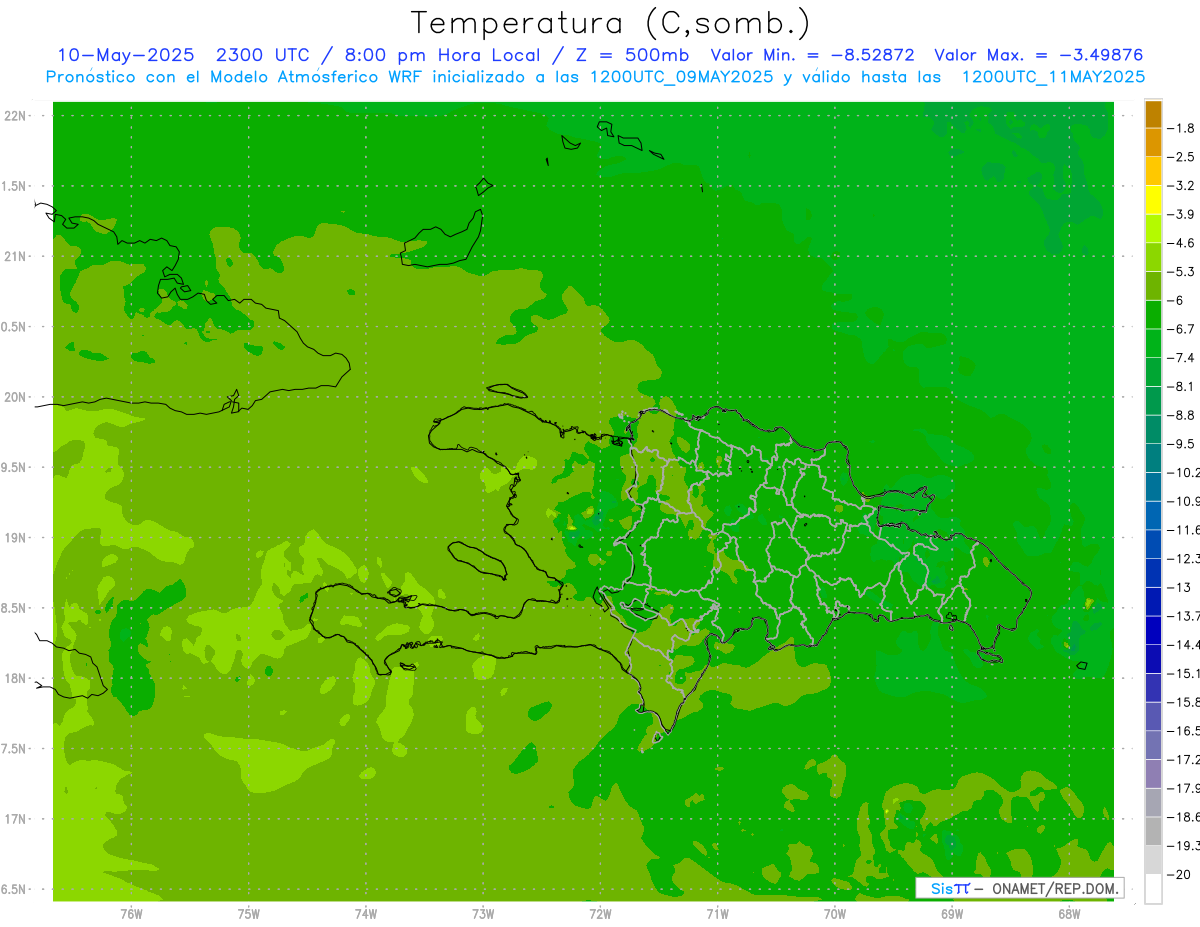Click the '75W' longitude label
The image size is (1200, 927).
coord(249,914)
